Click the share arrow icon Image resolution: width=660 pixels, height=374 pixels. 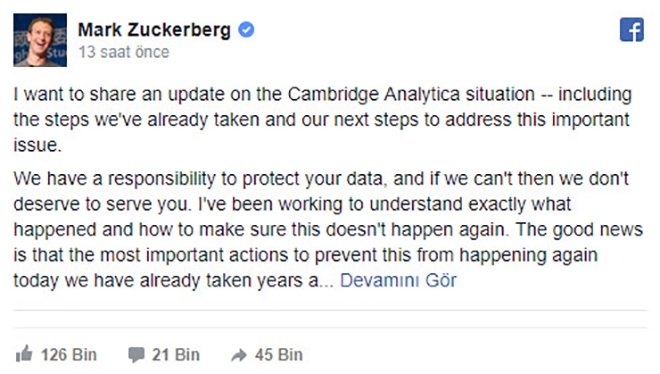coord(239,355)
